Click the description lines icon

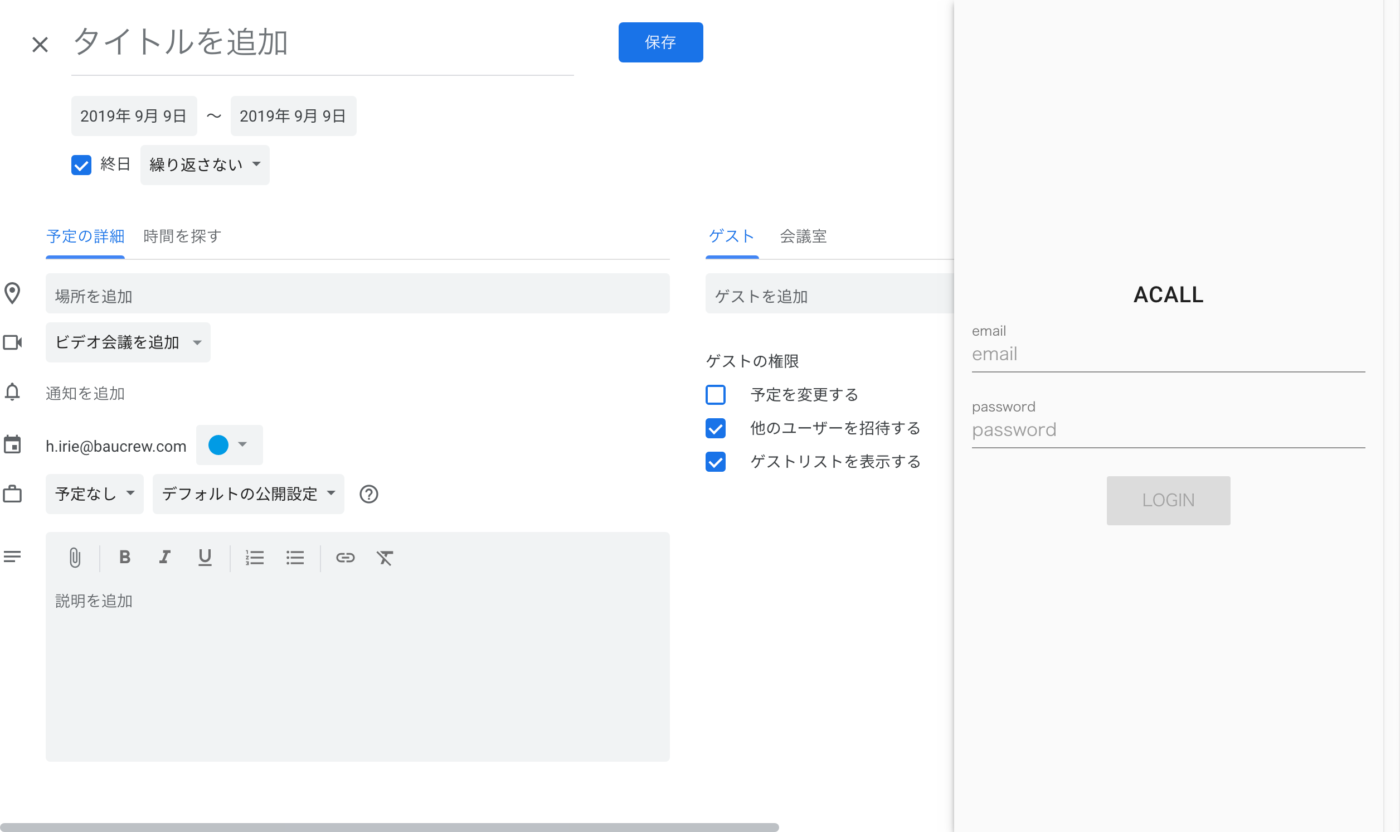[x=13, y=556]
